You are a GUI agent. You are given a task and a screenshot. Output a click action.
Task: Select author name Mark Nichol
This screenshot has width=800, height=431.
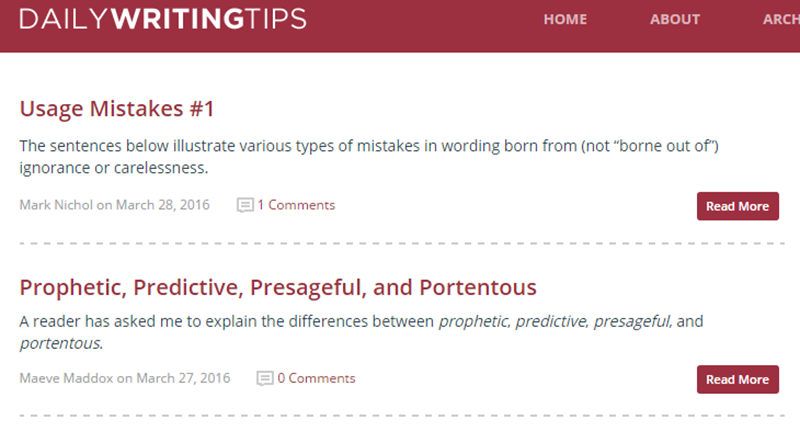[x=56, y=205]
